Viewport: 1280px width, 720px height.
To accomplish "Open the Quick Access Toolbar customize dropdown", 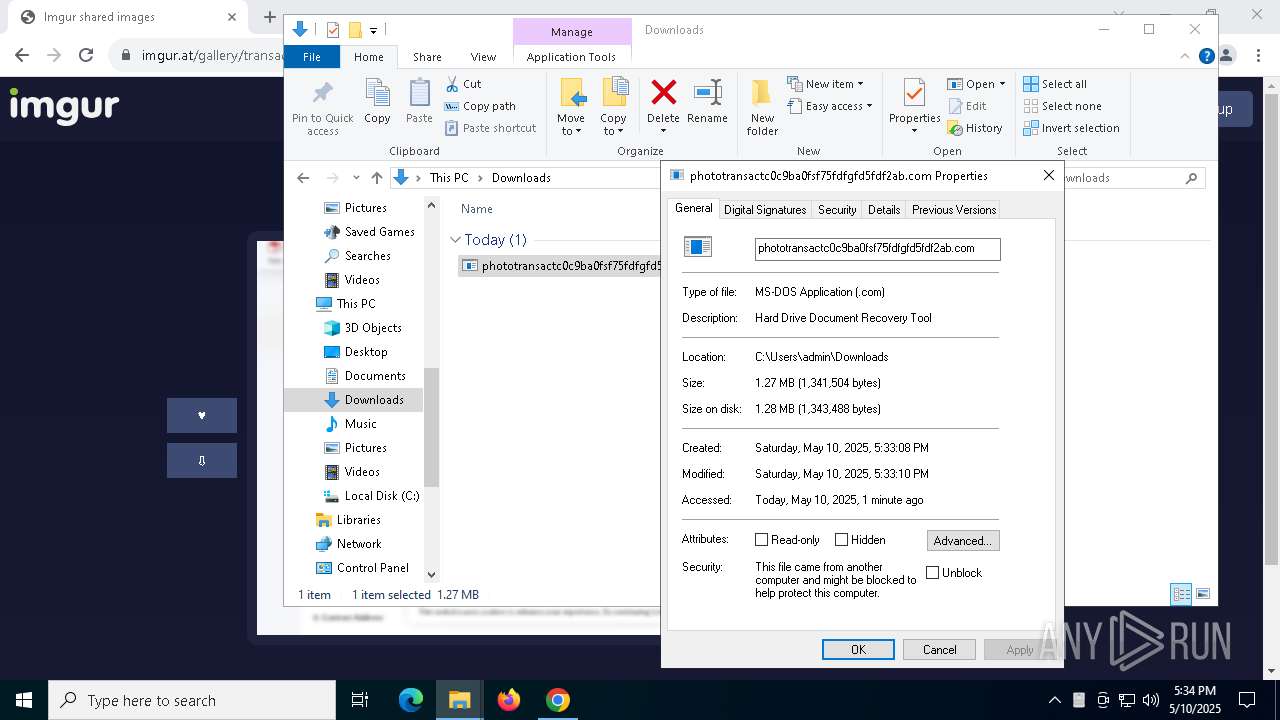I will point(373,31).
